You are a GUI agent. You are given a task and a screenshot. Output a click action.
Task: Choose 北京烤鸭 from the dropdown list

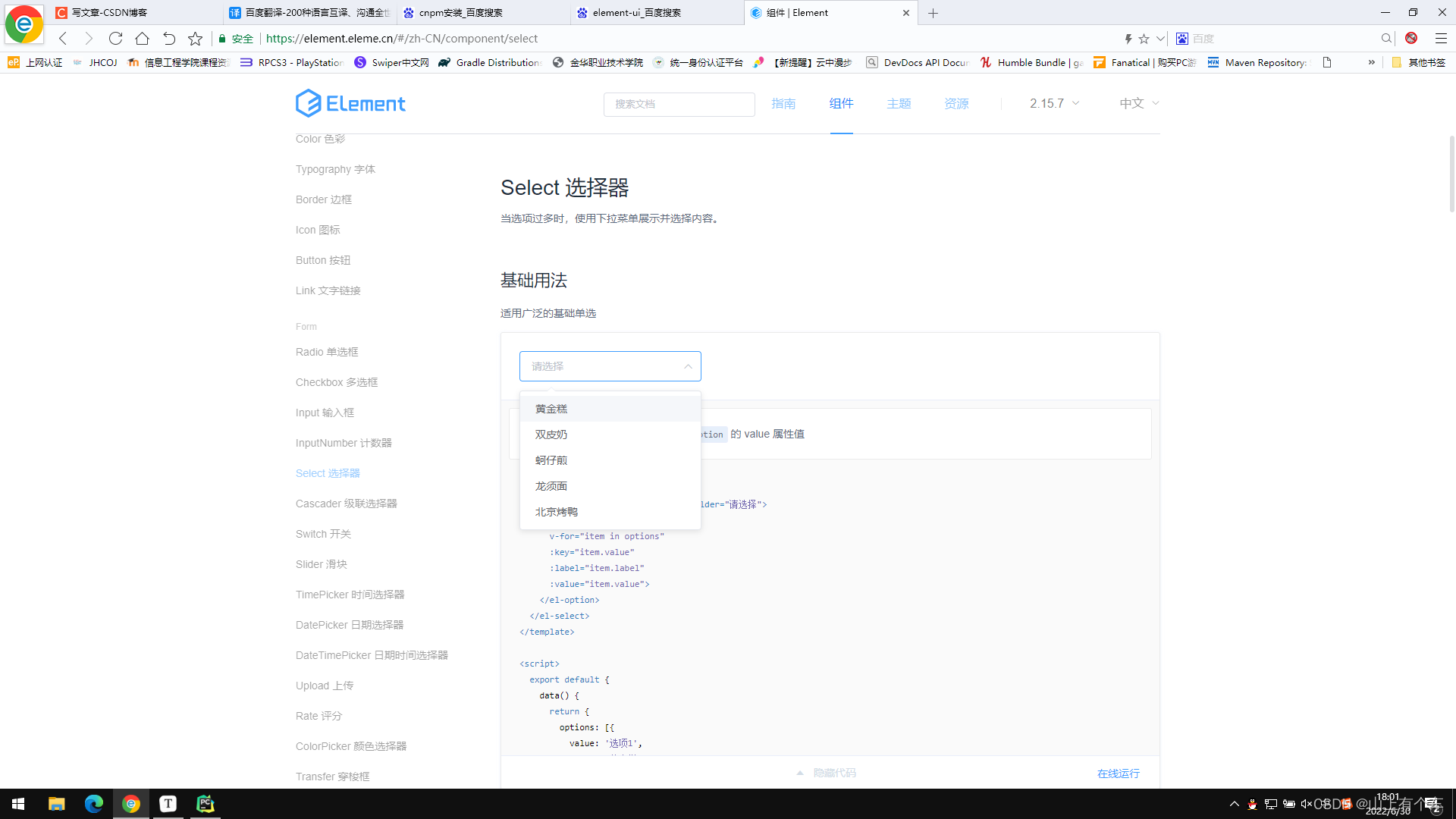click(610, 512)
